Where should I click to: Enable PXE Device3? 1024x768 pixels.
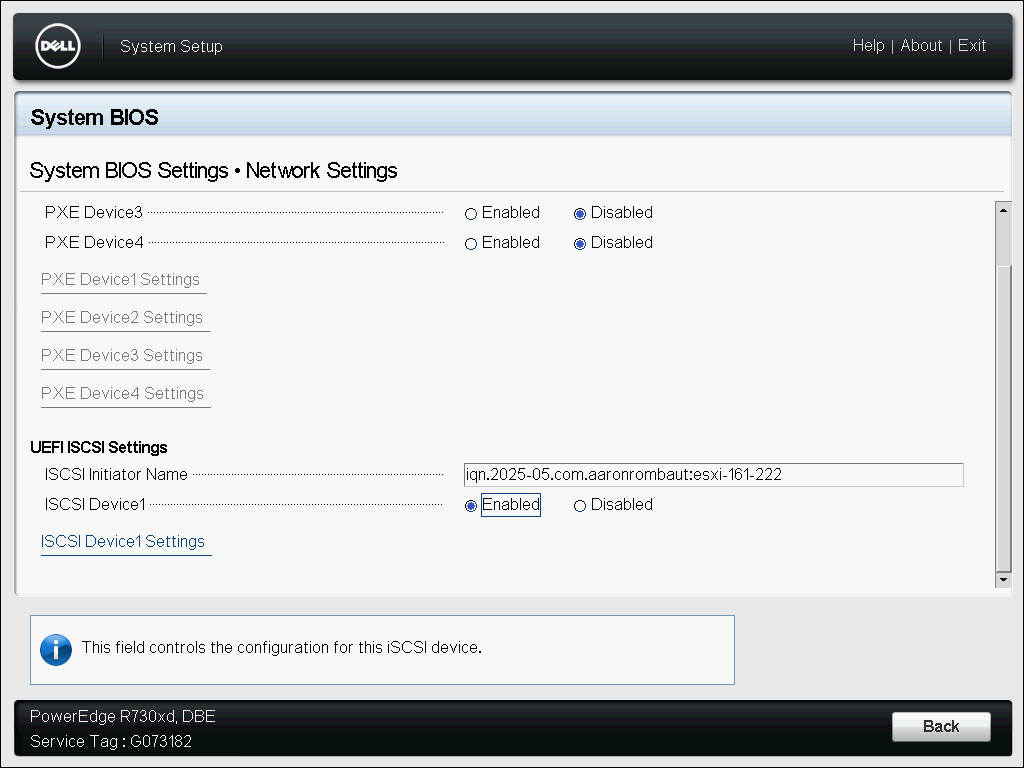[471, 214]
